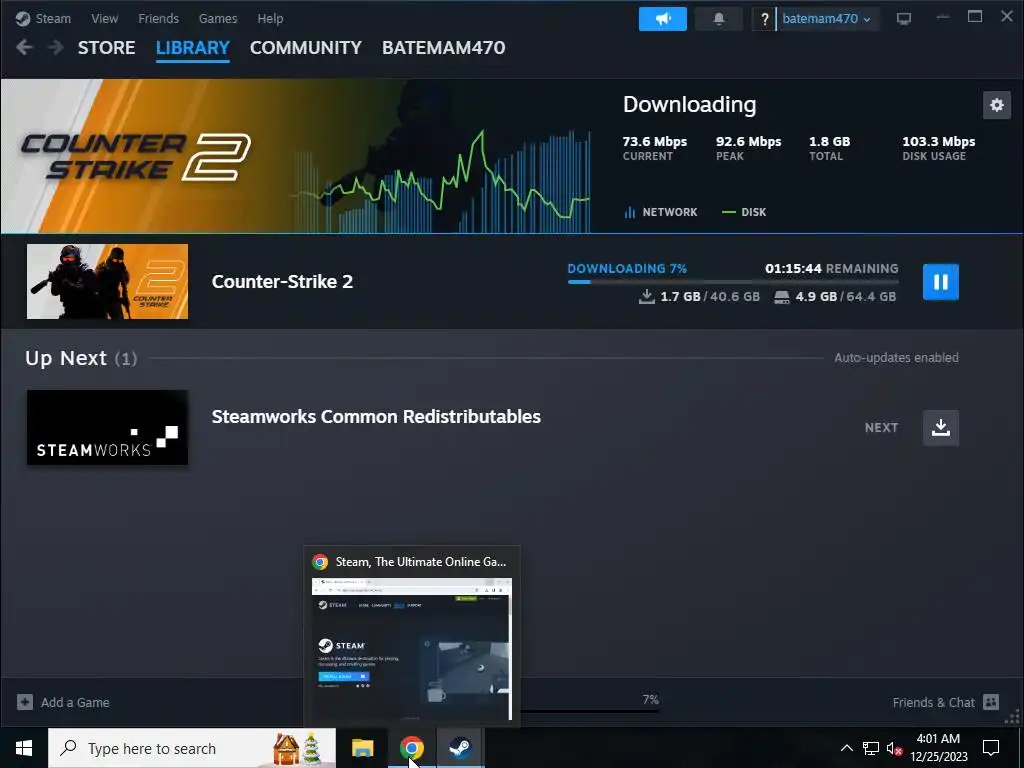Open the Games menu
1024x768 pixels.
[217, 18]
